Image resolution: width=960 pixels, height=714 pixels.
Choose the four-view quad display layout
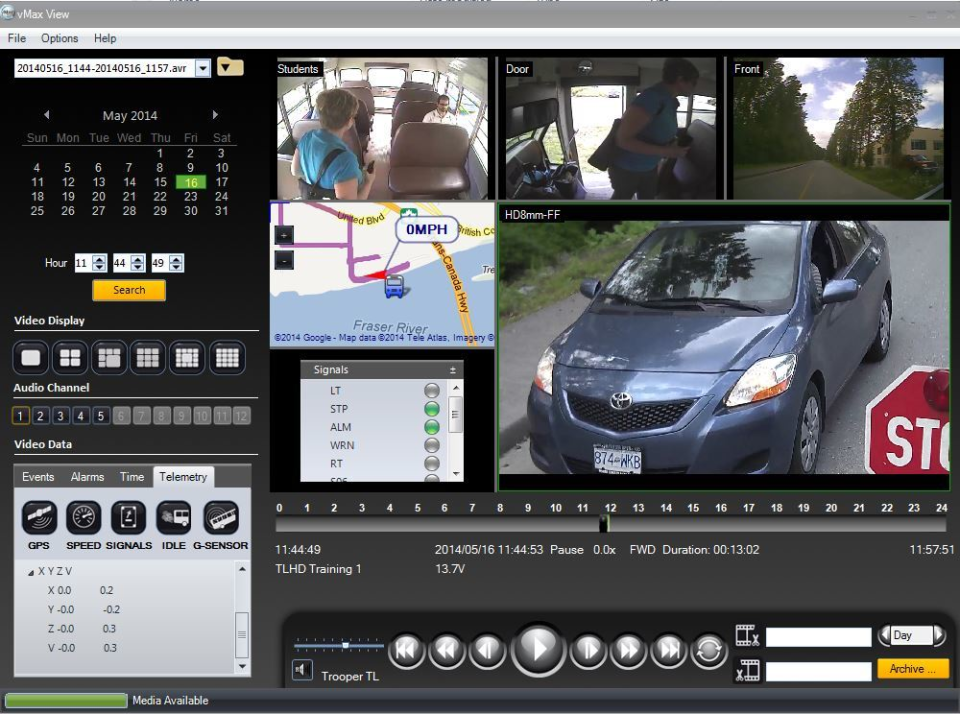70,357
